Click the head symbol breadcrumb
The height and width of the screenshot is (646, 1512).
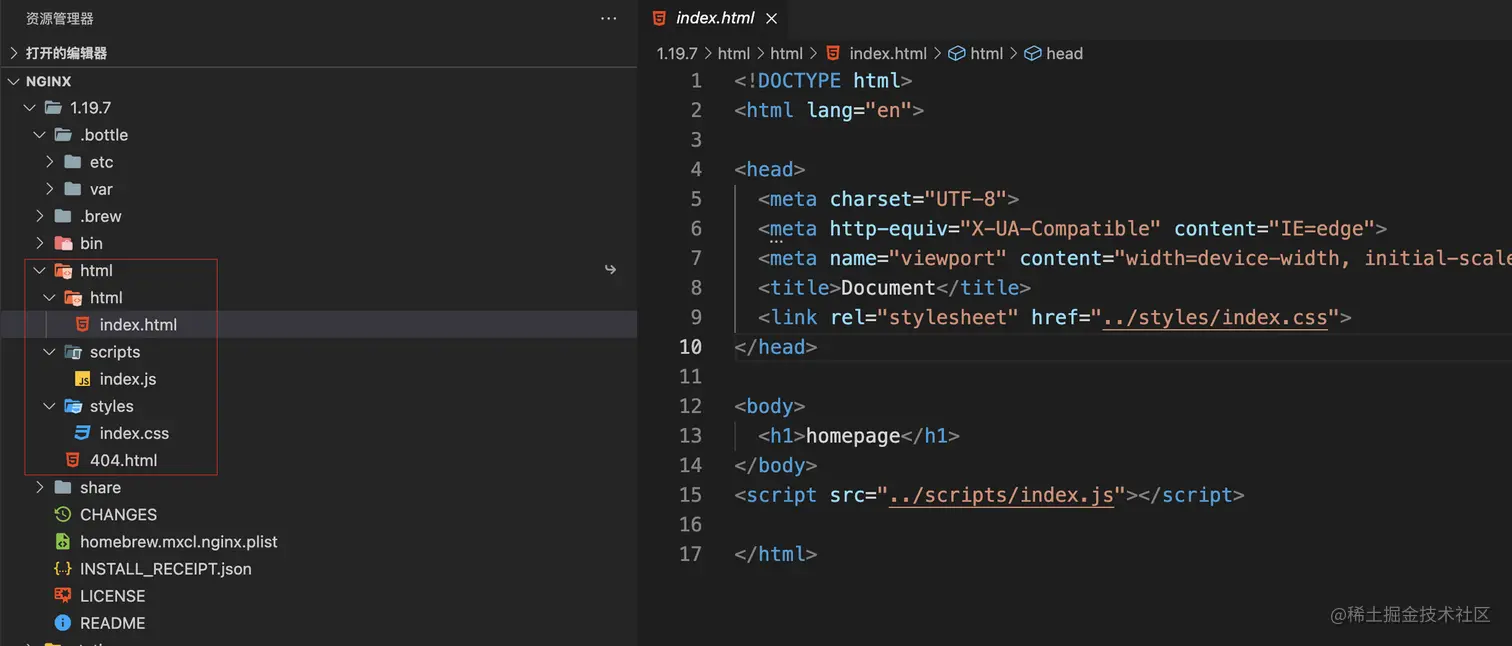(1064, 53)
